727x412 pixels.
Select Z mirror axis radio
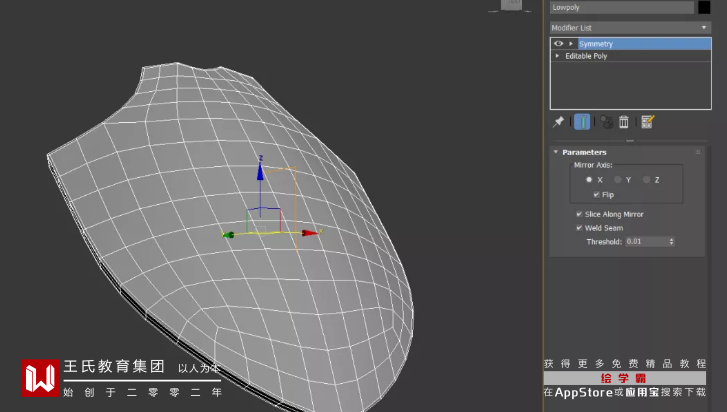(x=646, y=179)
